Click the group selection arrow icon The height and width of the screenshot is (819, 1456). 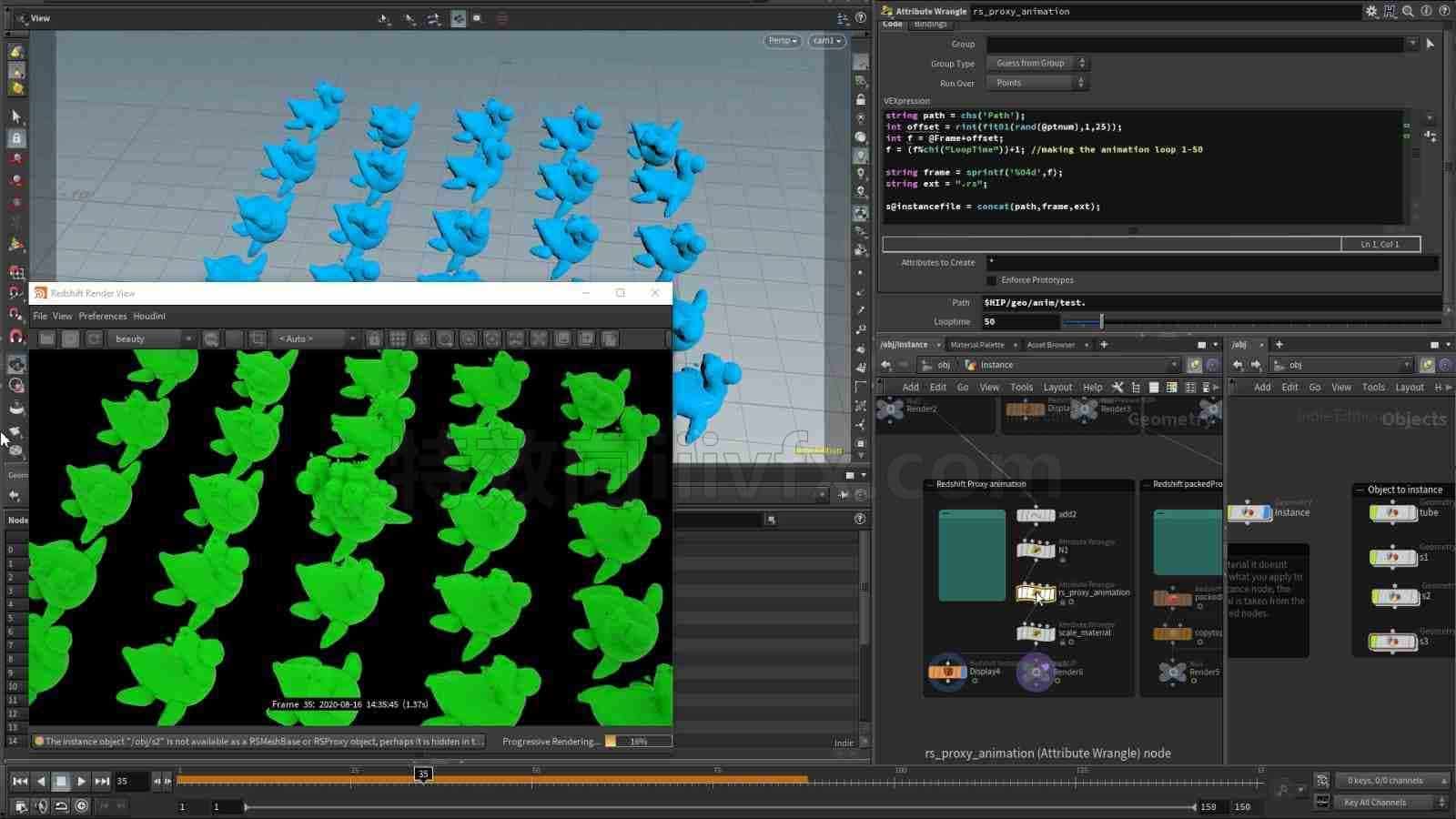pos(1430,44)
